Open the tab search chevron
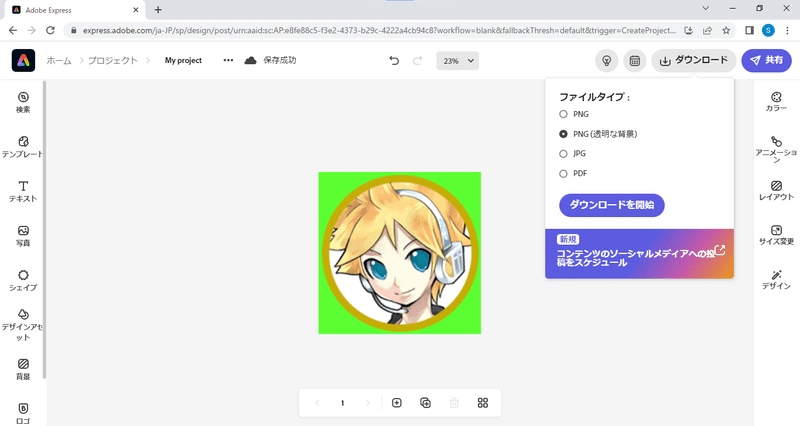Screen dimensions: 800x426 point(706,8)
